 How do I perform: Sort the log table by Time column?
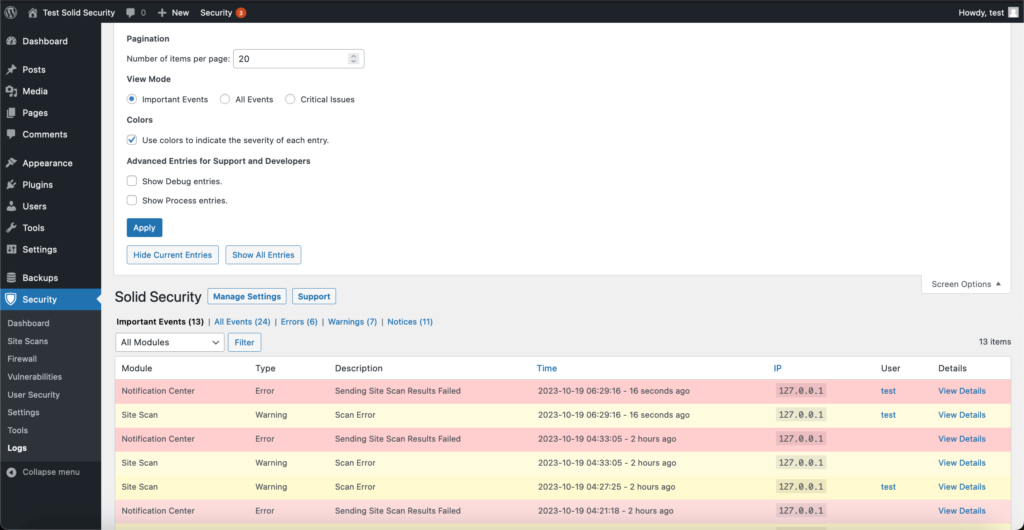coord(547,369)
